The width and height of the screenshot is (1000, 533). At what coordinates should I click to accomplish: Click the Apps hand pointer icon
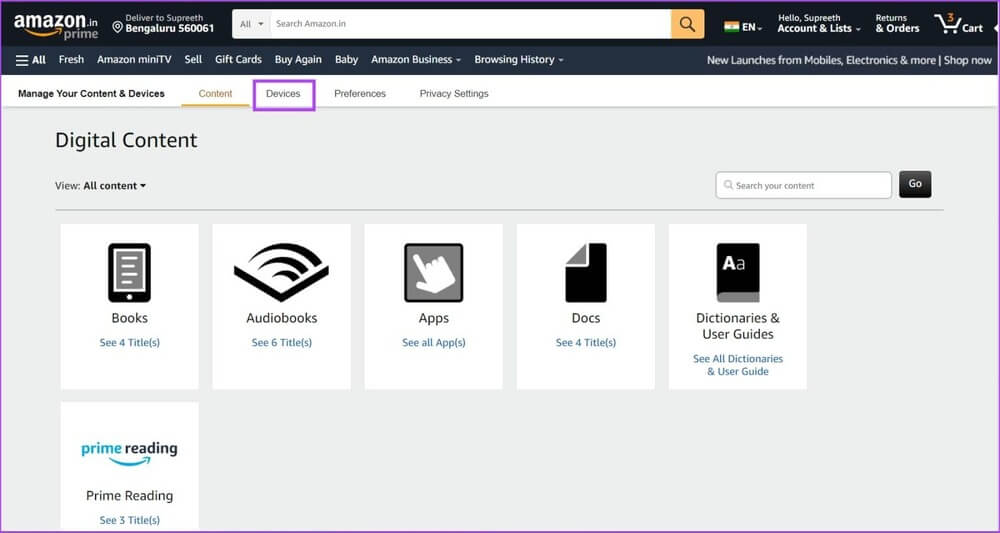tap(434, 272)
